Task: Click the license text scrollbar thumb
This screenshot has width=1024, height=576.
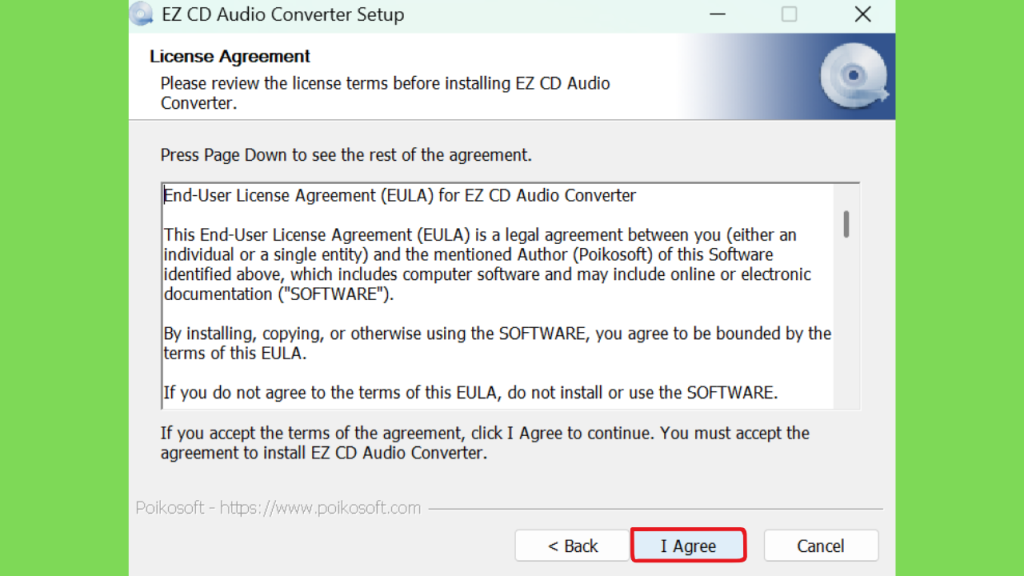Action: point(846,224)
